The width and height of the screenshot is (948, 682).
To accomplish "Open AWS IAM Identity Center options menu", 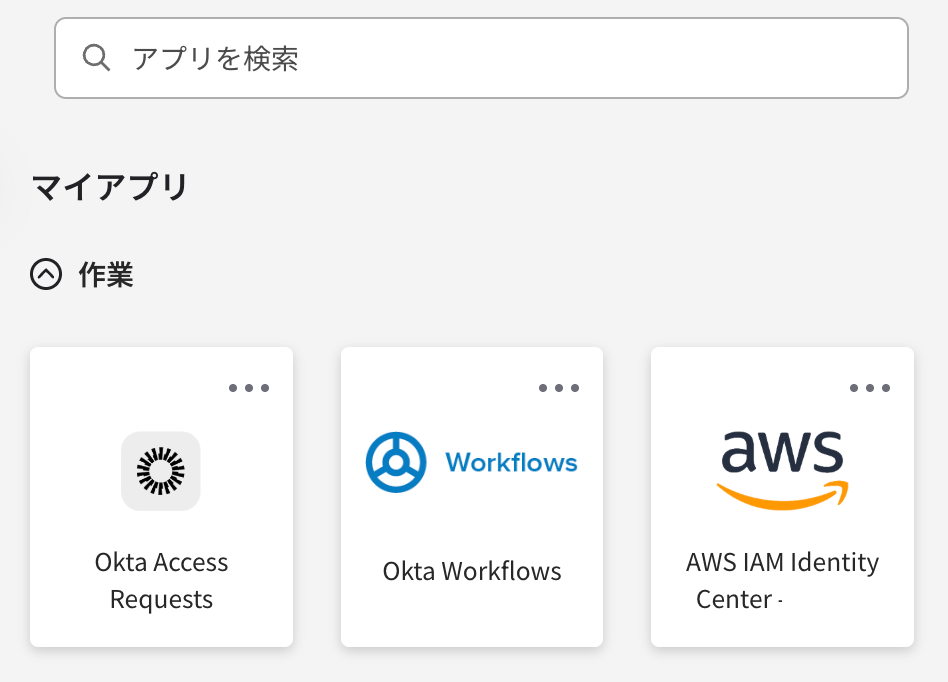I will click(x=869, y=388).
